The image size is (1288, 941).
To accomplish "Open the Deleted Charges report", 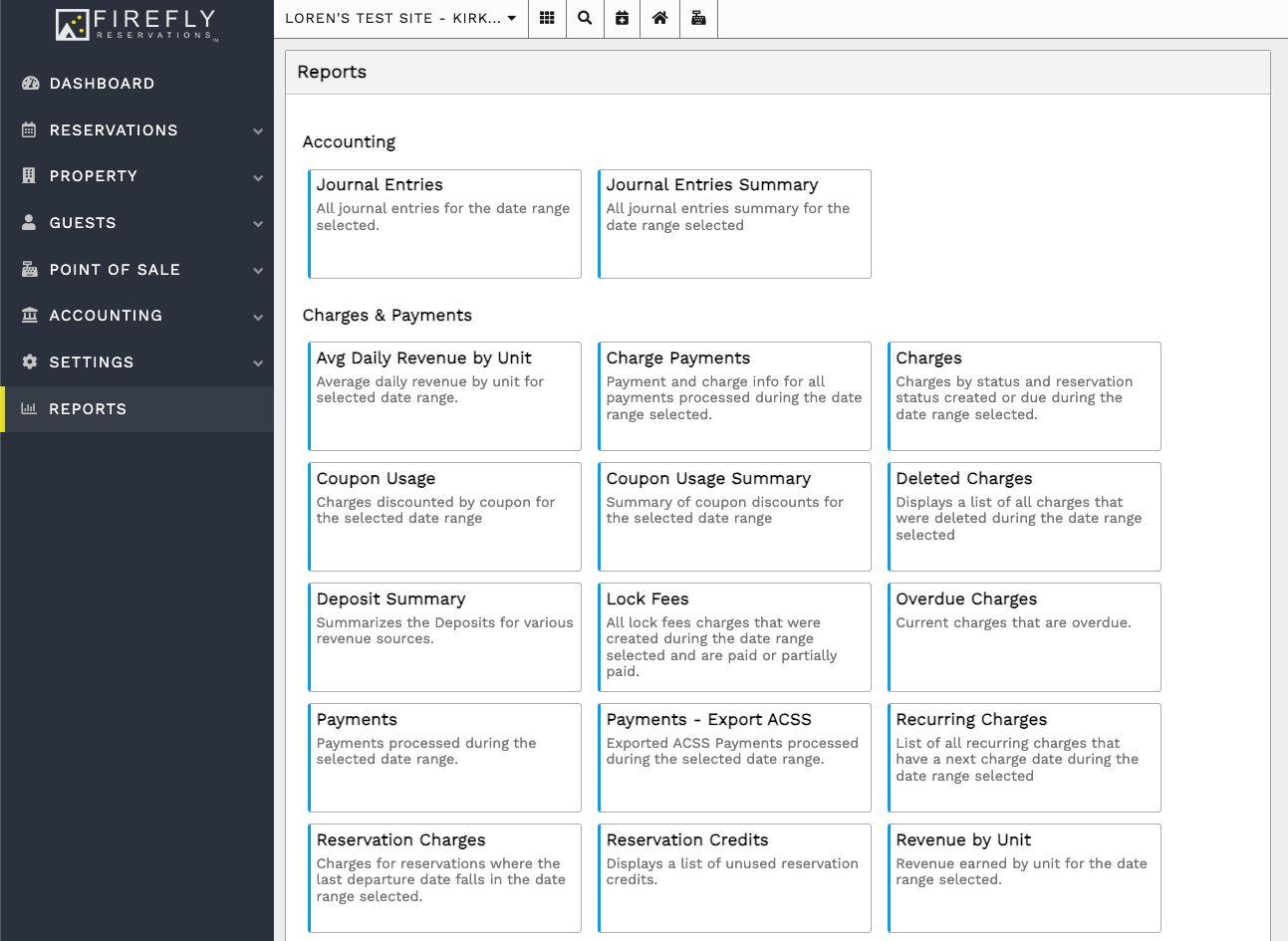I will [x=1024, y=517].
